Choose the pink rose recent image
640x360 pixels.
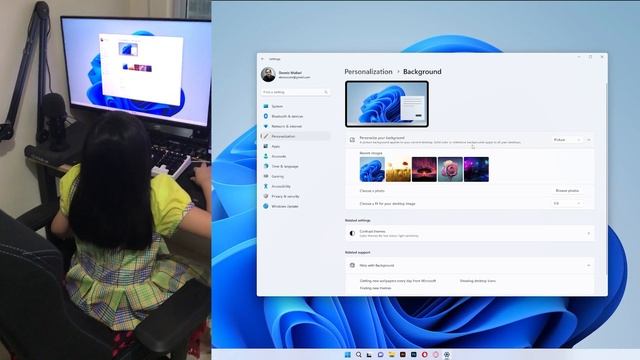point(450,169)
